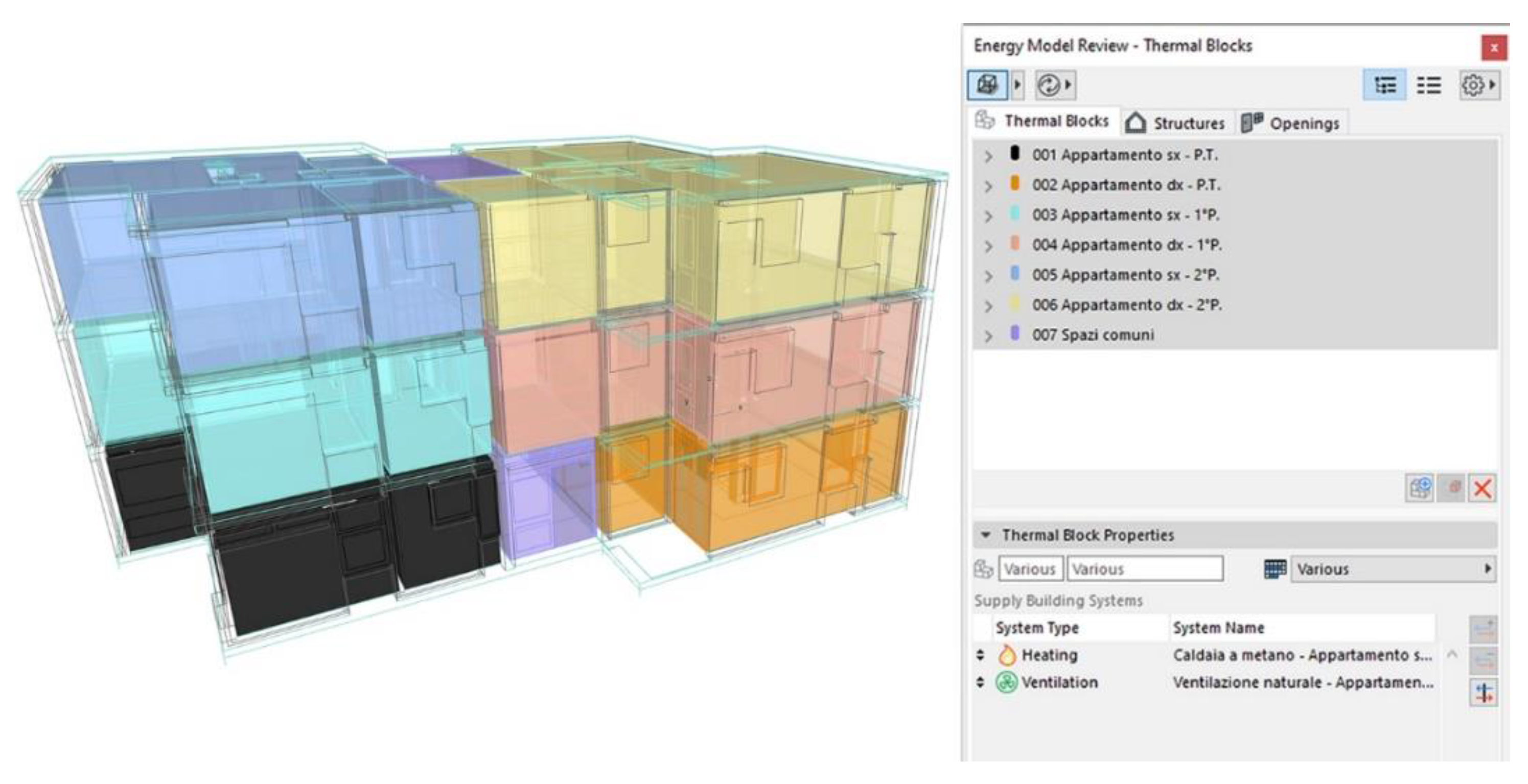Select the Heating system row
This screenshot has height=784, width=1528.
(x=1049, y=655)
